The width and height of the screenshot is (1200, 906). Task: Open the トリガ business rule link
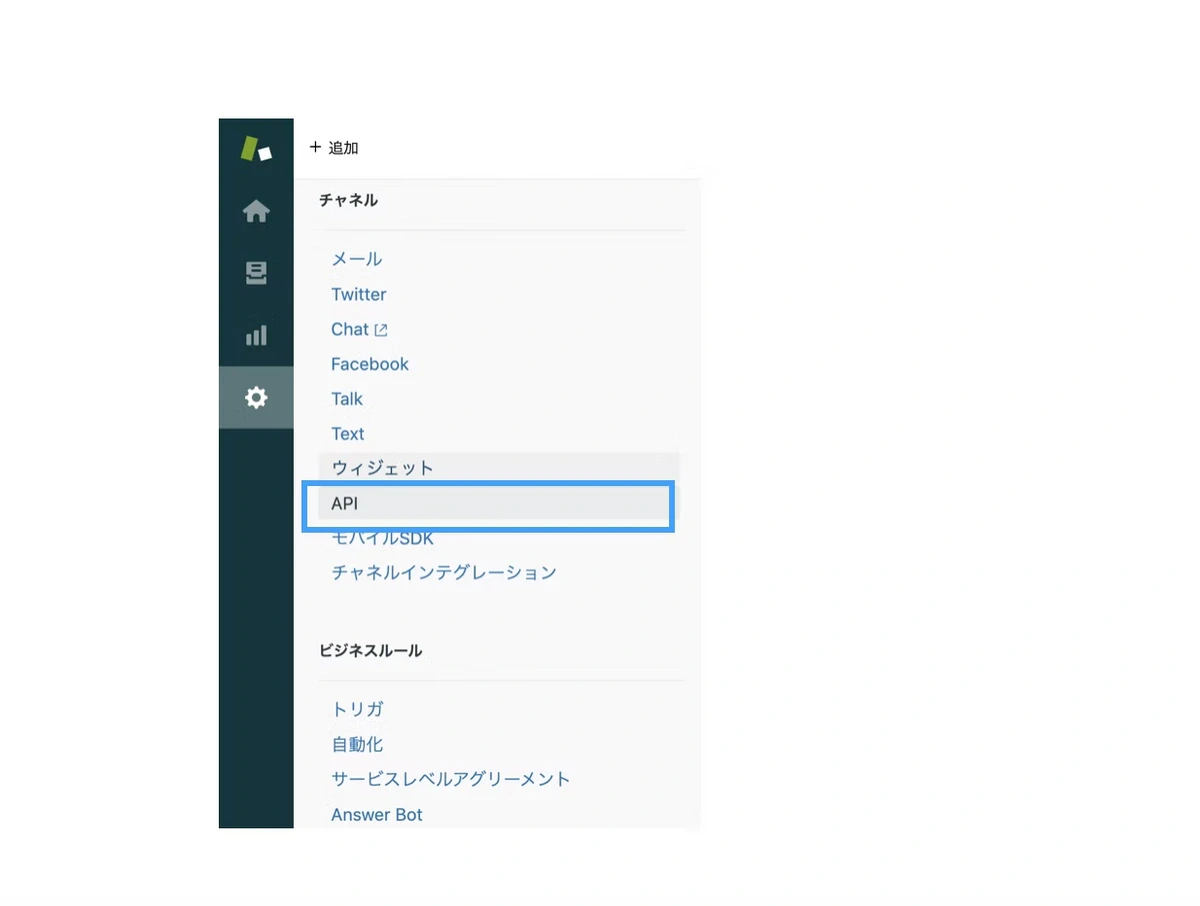[358, 710]
